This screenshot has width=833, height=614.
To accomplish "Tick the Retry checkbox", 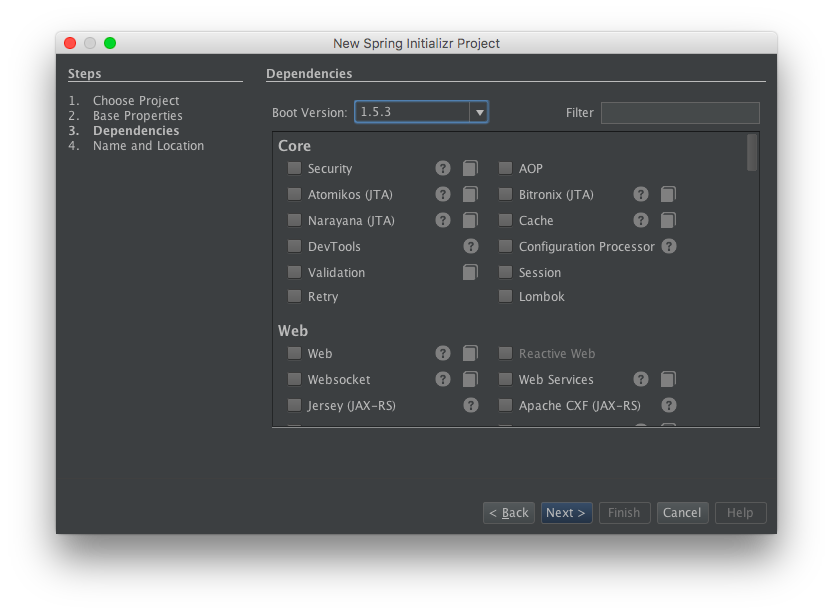I will click(294, 296).
